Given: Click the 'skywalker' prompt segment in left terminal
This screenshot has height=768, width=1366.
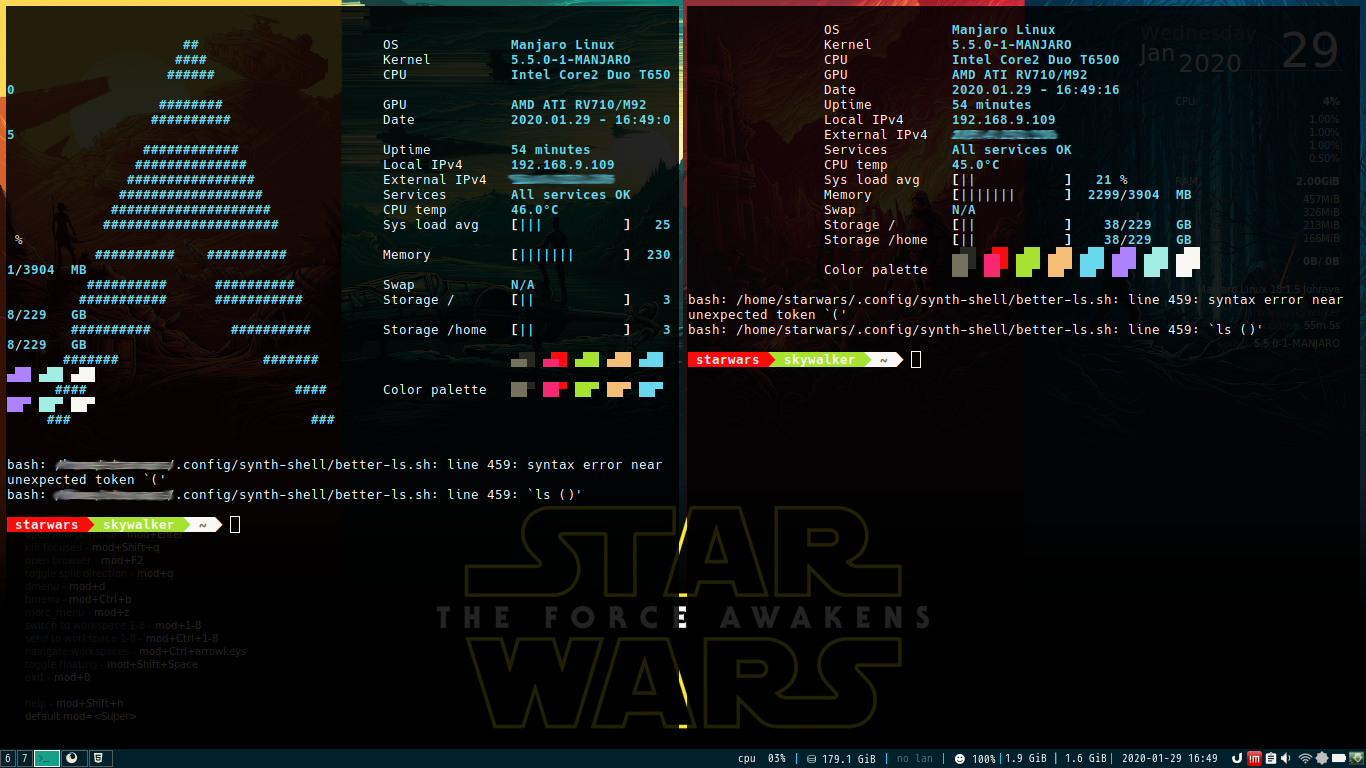Looking at the screenshot, I should click(138, 525).
